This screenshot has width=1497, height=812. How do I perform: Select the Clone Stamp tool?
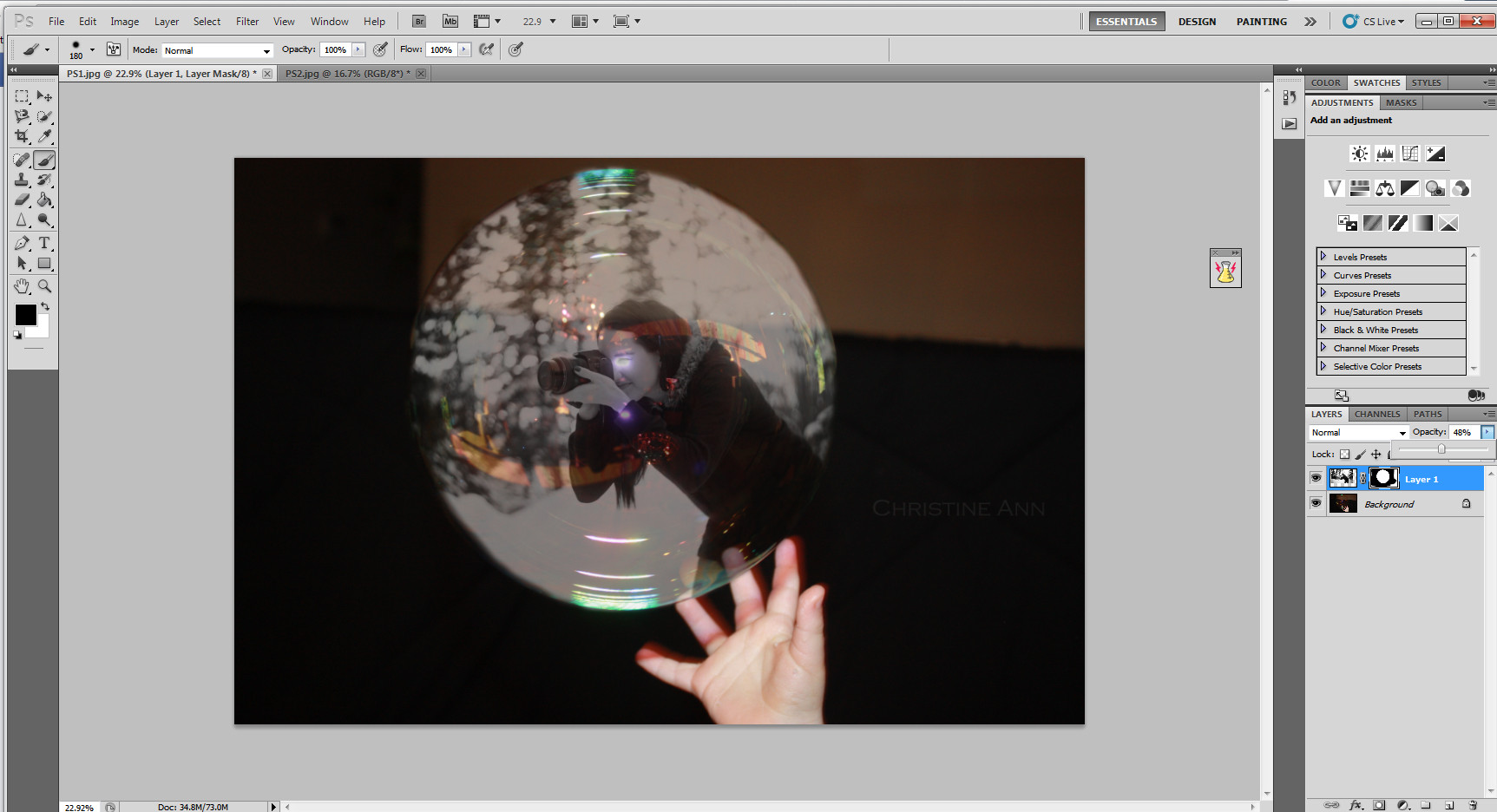[x=22, y=180]
